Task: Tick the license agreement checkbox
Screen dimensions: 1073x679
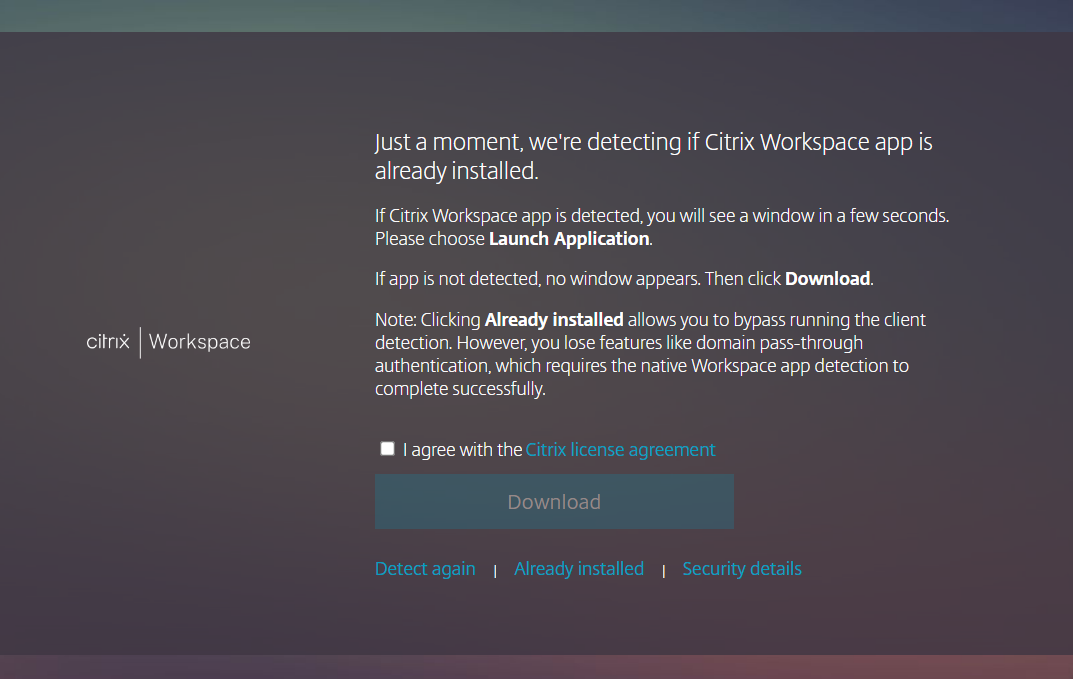Action: (x=388, y=449)
